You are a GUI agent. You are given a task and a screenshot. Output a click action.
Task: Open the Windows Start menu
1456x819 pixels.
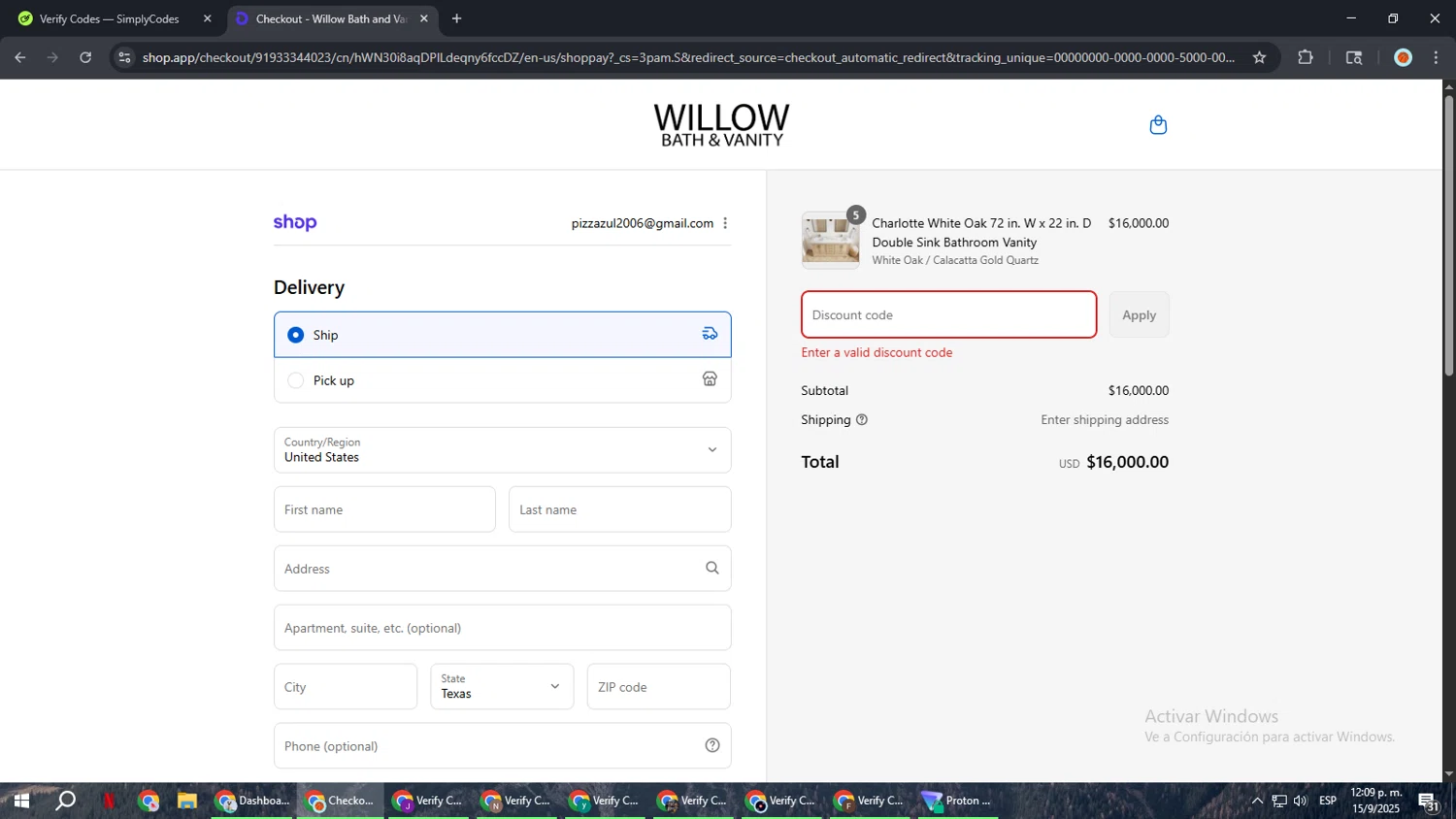click(x=21, y=802)
